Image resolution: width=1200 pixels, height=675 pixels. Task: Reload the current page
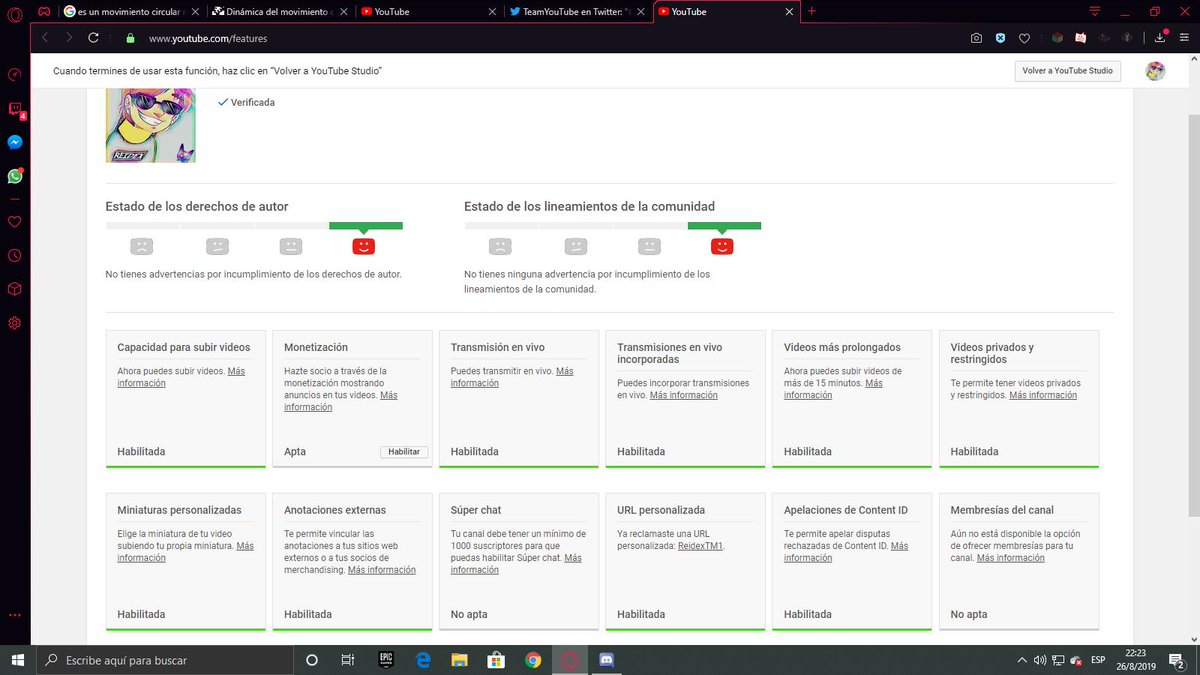point(94,38)
